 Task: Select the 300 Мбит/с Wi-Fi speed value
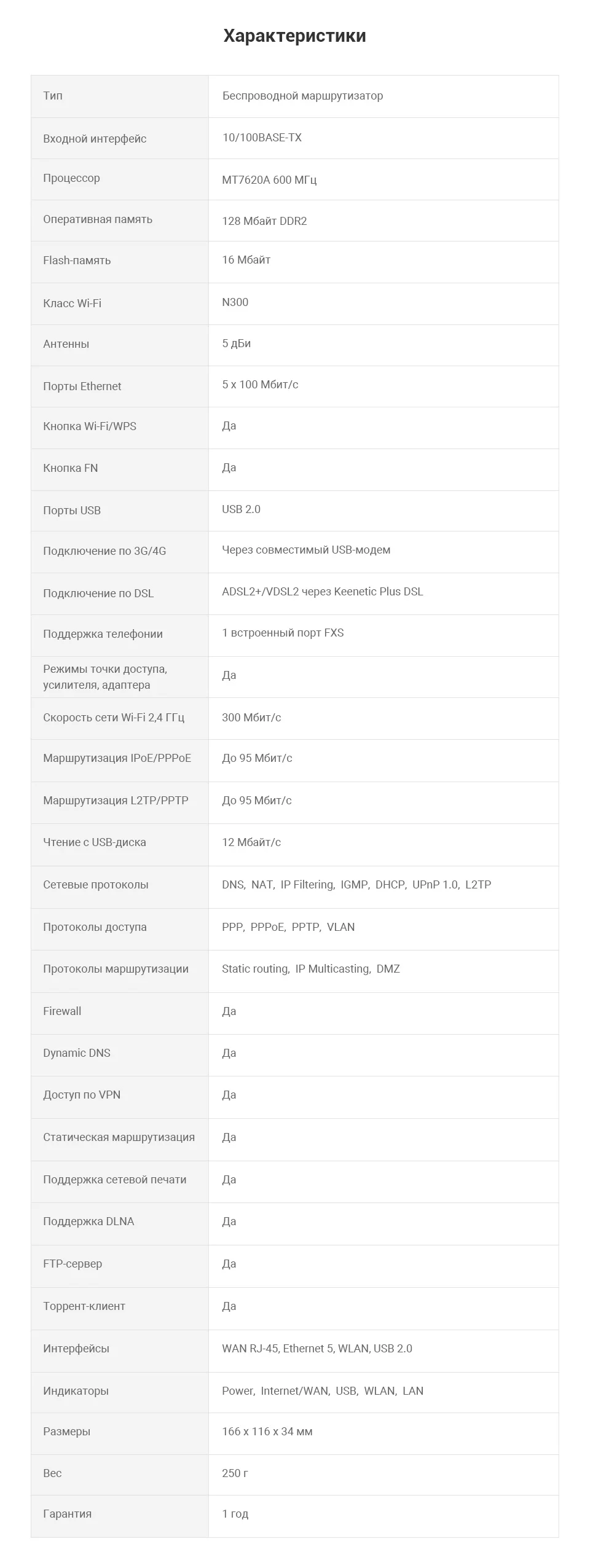point(251,718)
